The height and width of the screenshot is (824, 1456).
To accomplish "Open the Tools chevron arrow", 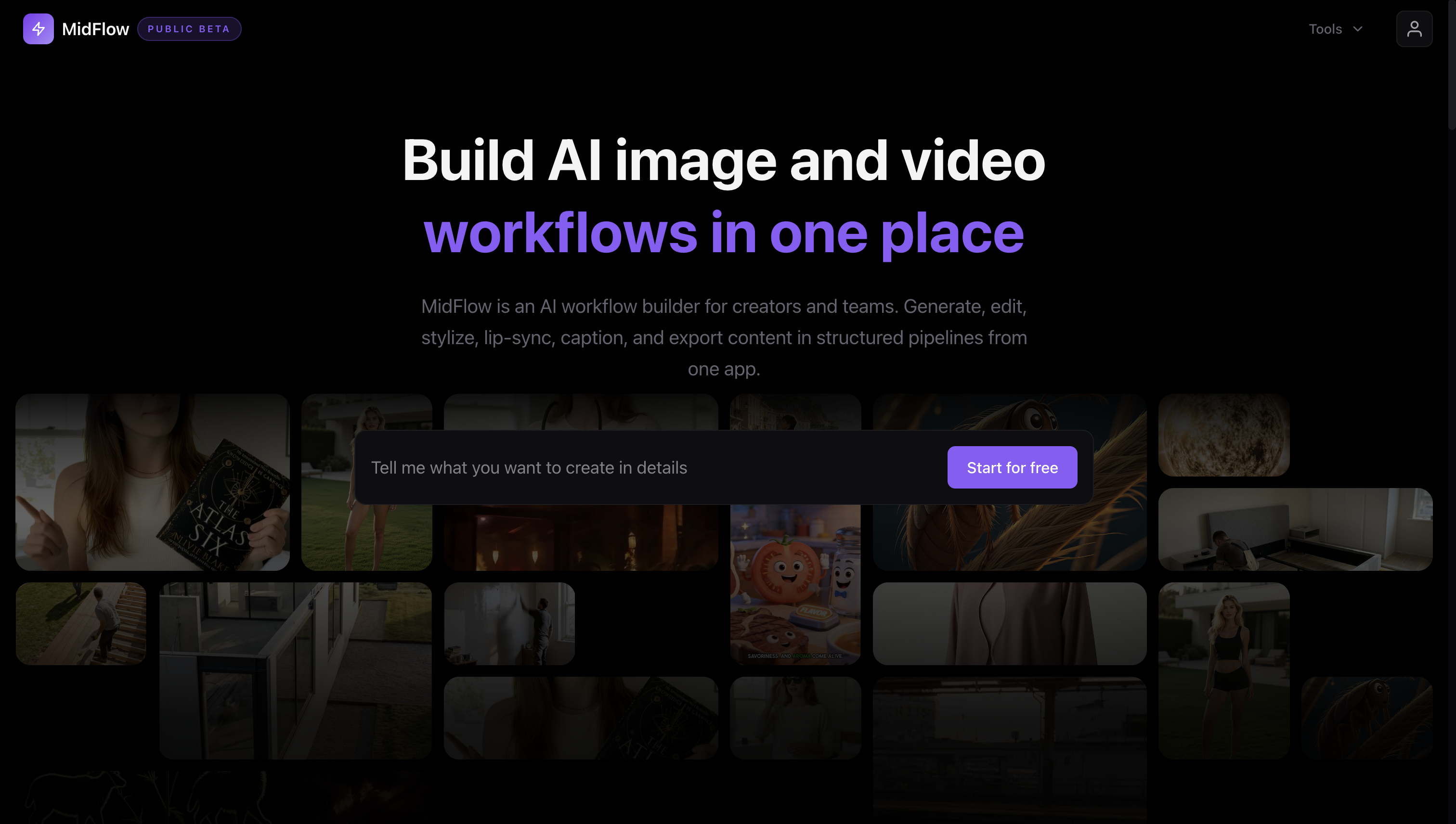I will click(1357, 29).
